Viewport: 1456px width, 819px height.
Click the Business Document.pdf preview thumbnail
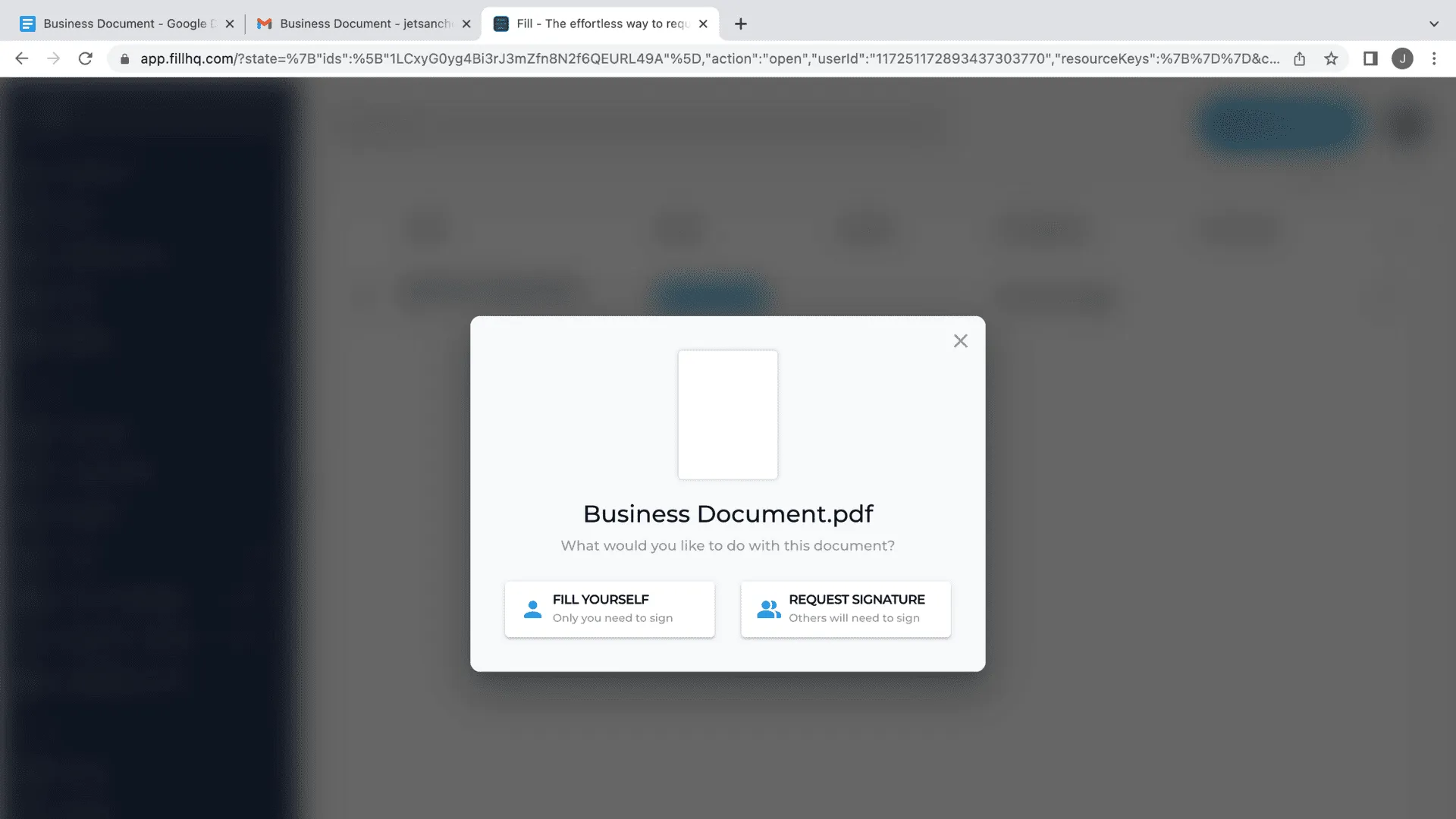[727, 414]
